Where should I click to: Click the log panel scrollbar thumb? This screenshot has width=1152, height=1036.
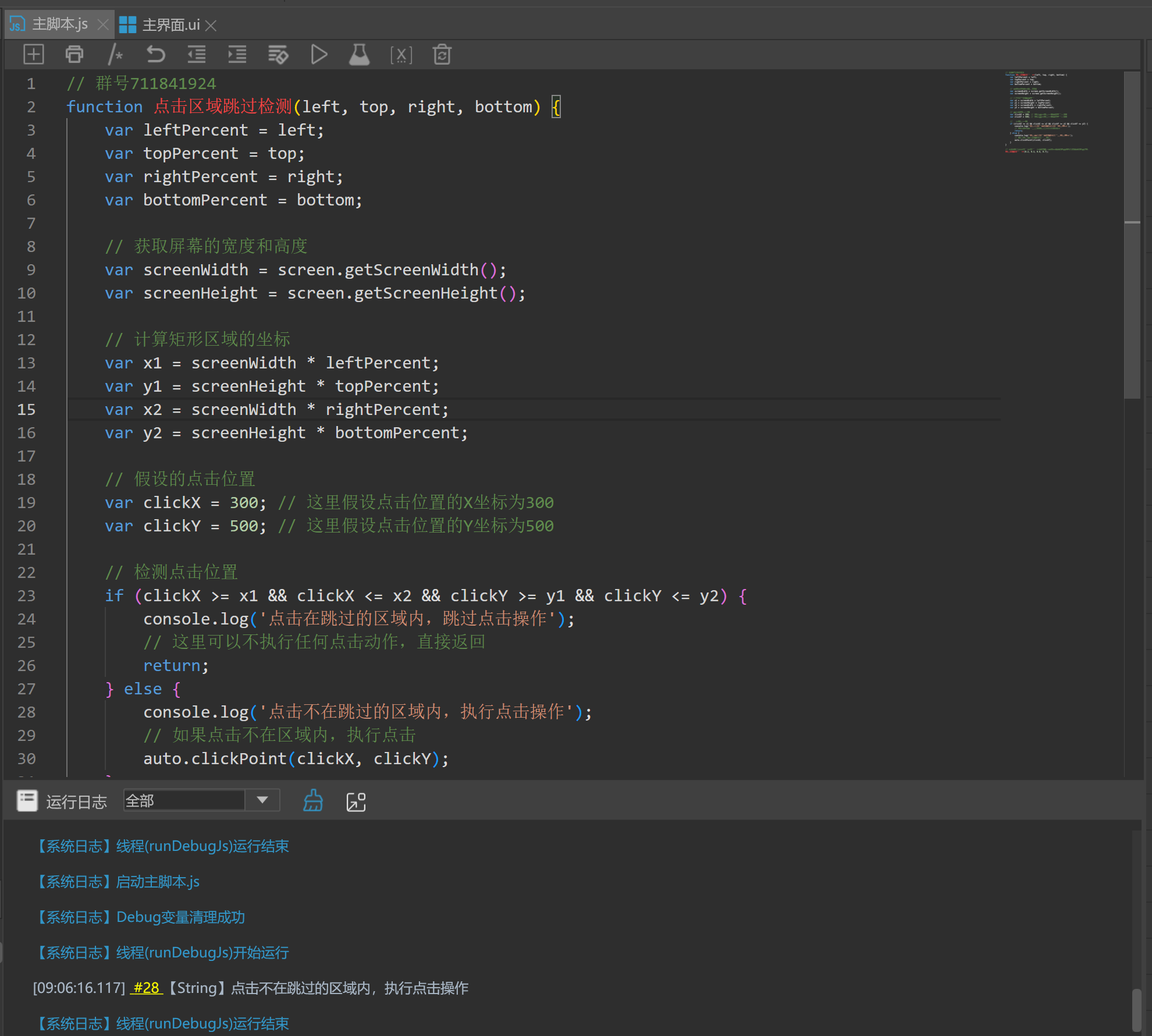tap(1136, 1010)
